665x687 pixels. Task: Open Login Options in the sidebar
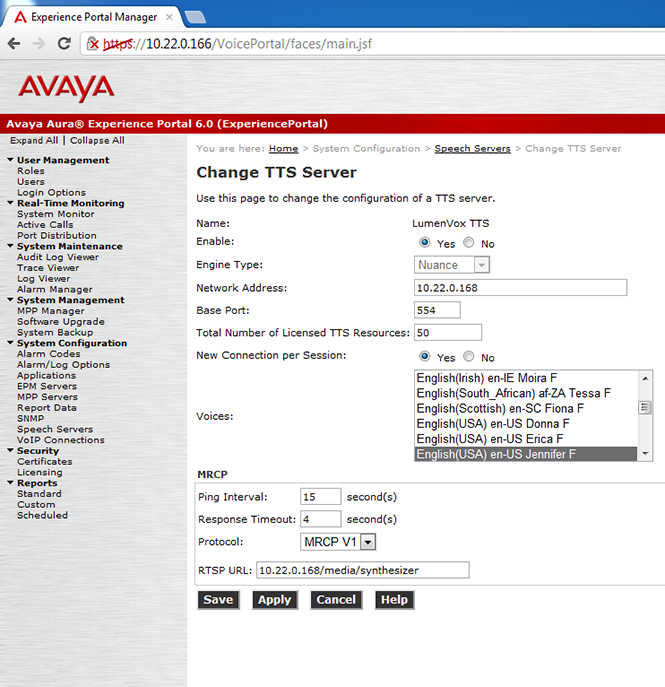51,192
